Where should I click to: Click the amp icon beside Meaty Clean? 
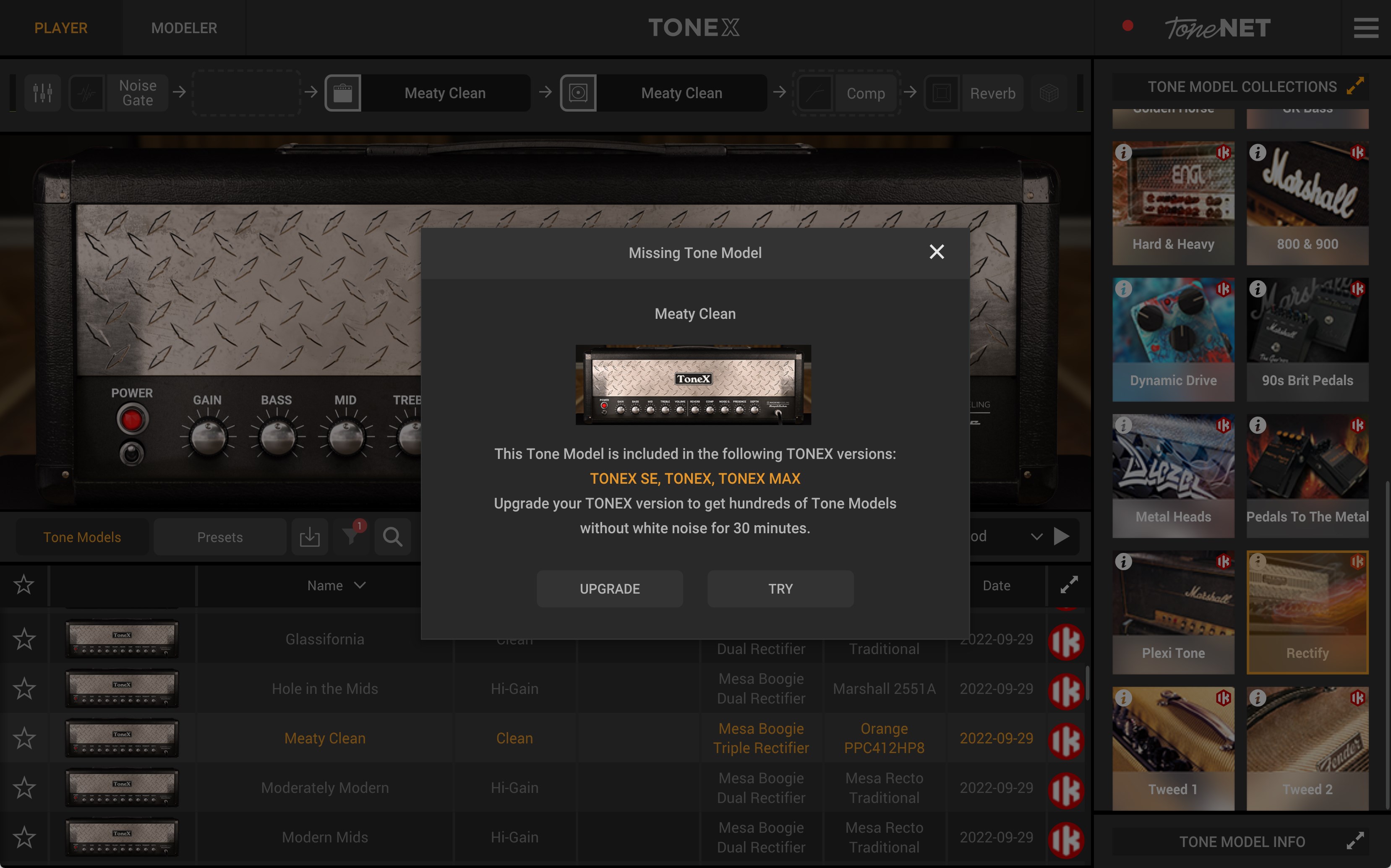[x=343, y=92]
